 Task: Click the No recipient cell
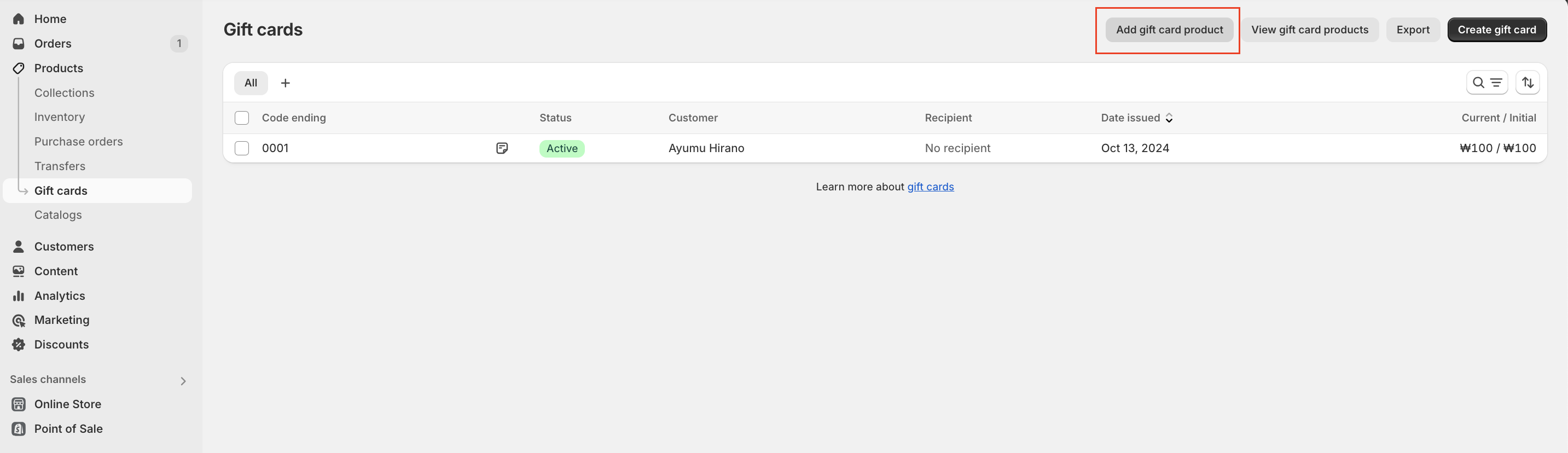957,148
